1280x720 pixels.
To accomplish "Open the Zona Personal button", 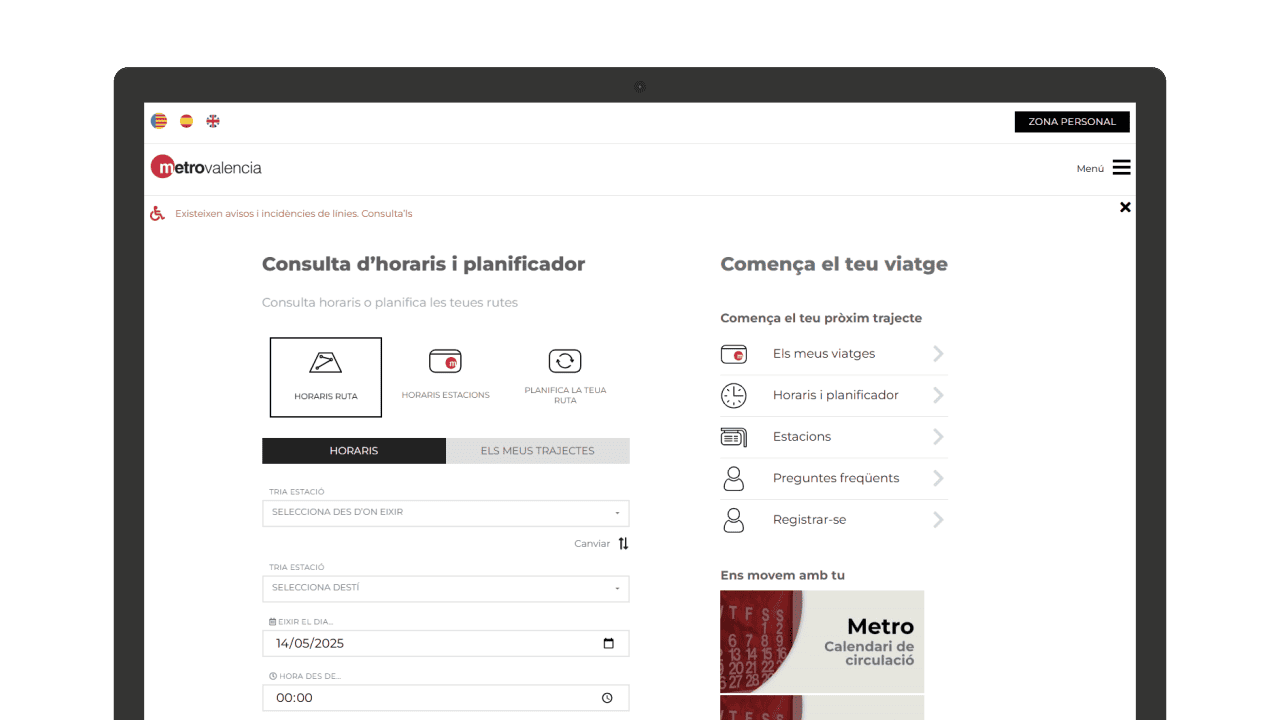I will (1072, 122).
